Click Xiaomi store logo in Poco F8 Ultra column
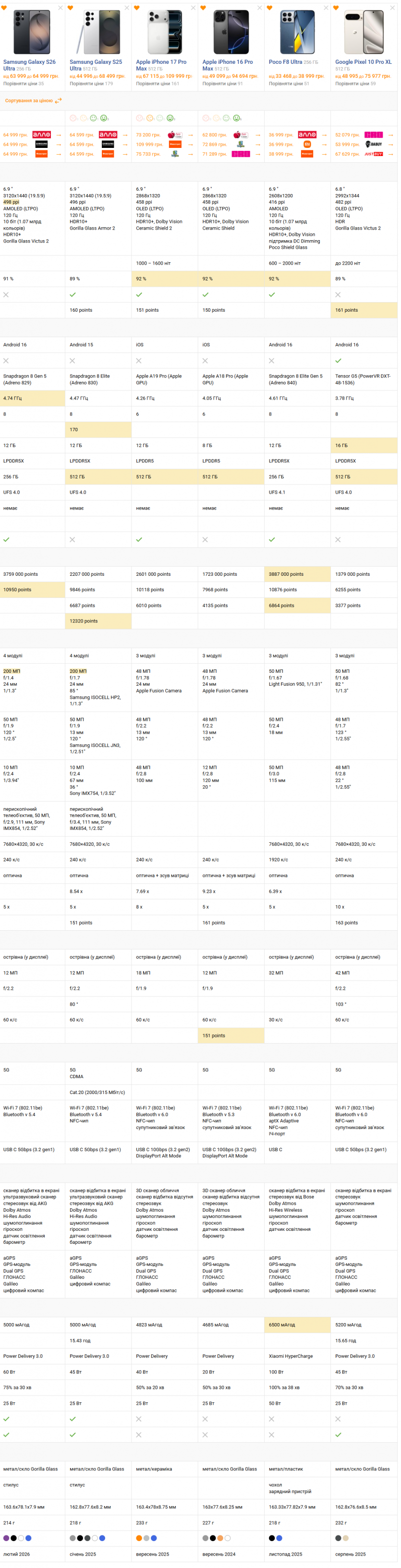 coord(307,144)
